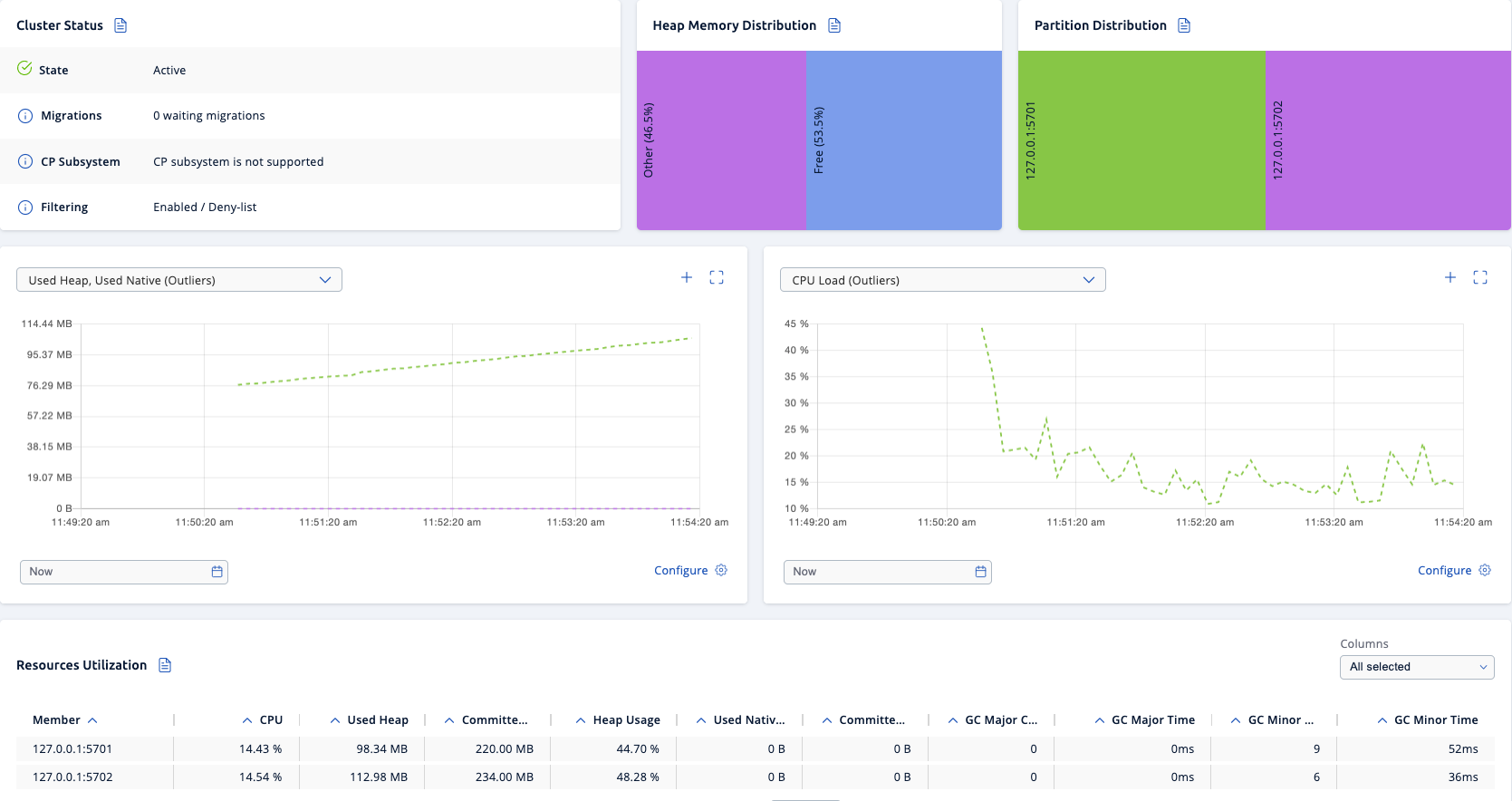Click the CP Subsystem info icon
Viewport: 1512px width, 801px height.
pyautogui.click(x=25, y=161)
